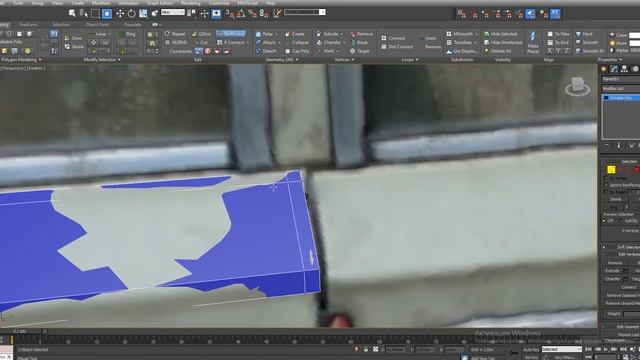
Task: Toggle By Angle checkbox
Action: click(606, 192)
